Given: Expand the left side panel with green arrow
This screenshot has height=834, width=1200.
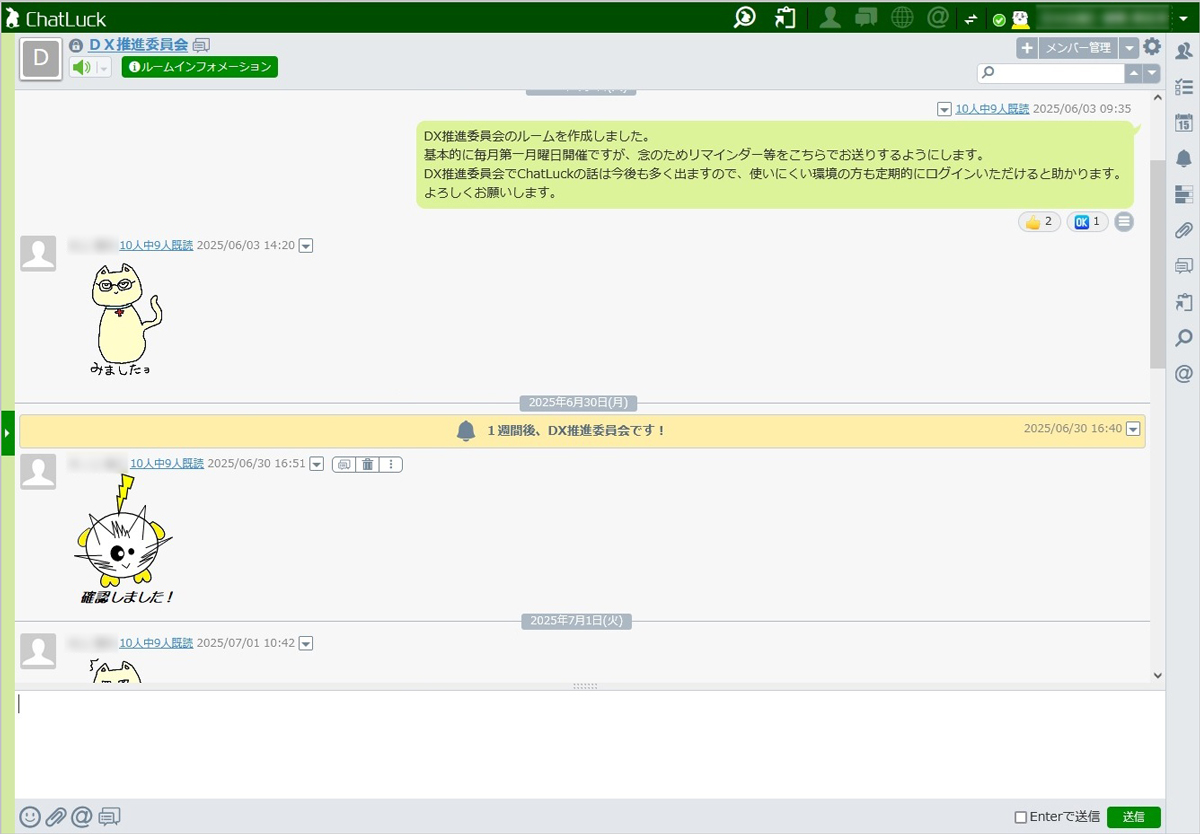Looking at the screenshot, I should 7,433.
